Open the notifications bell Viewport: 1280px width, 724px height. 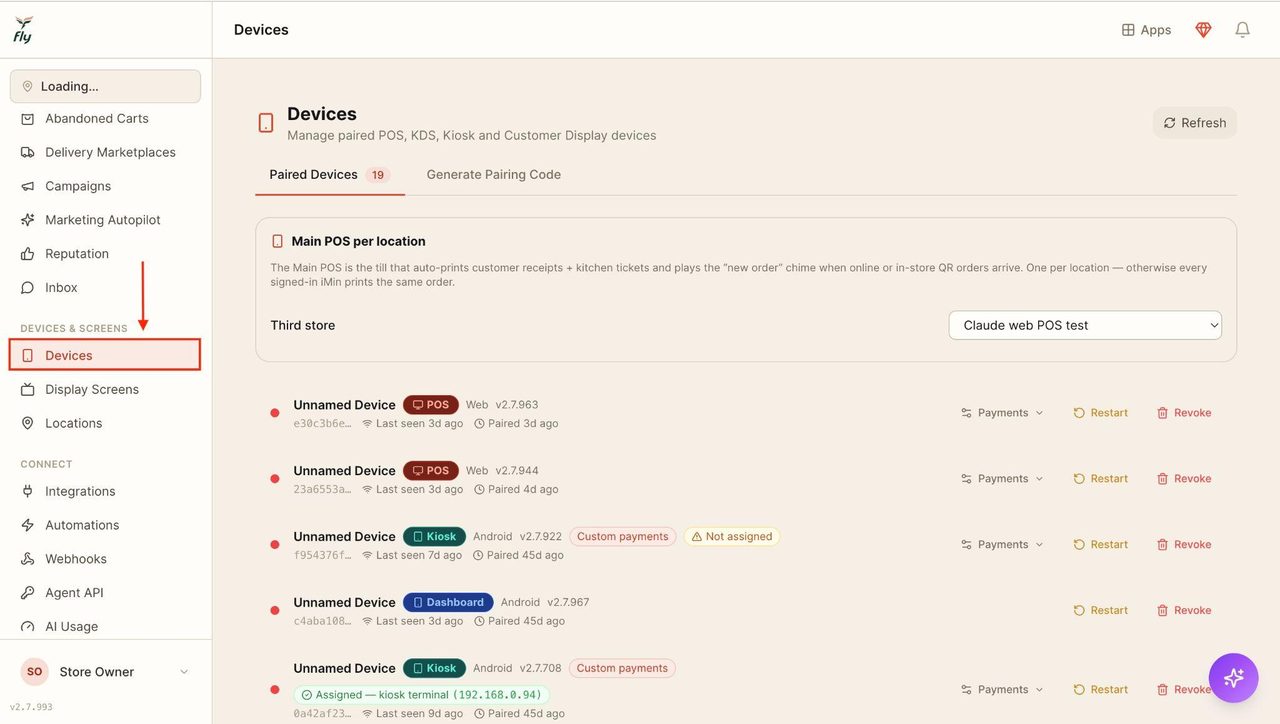tap(1242, 30)
